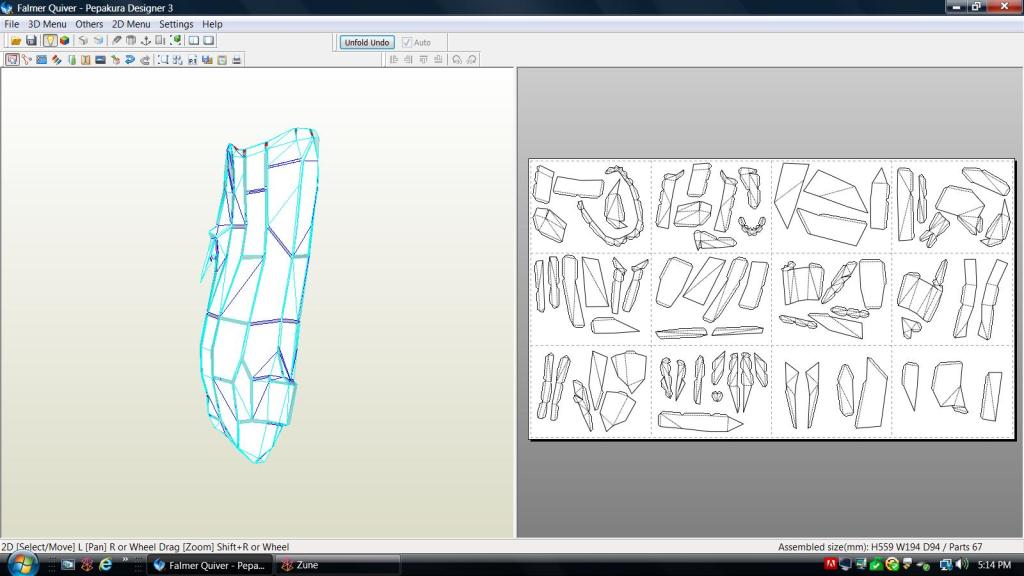This screenshot has width=1024, height=576.
Task: Click the rotate counterclockwise icon
Action: point(456,59)
